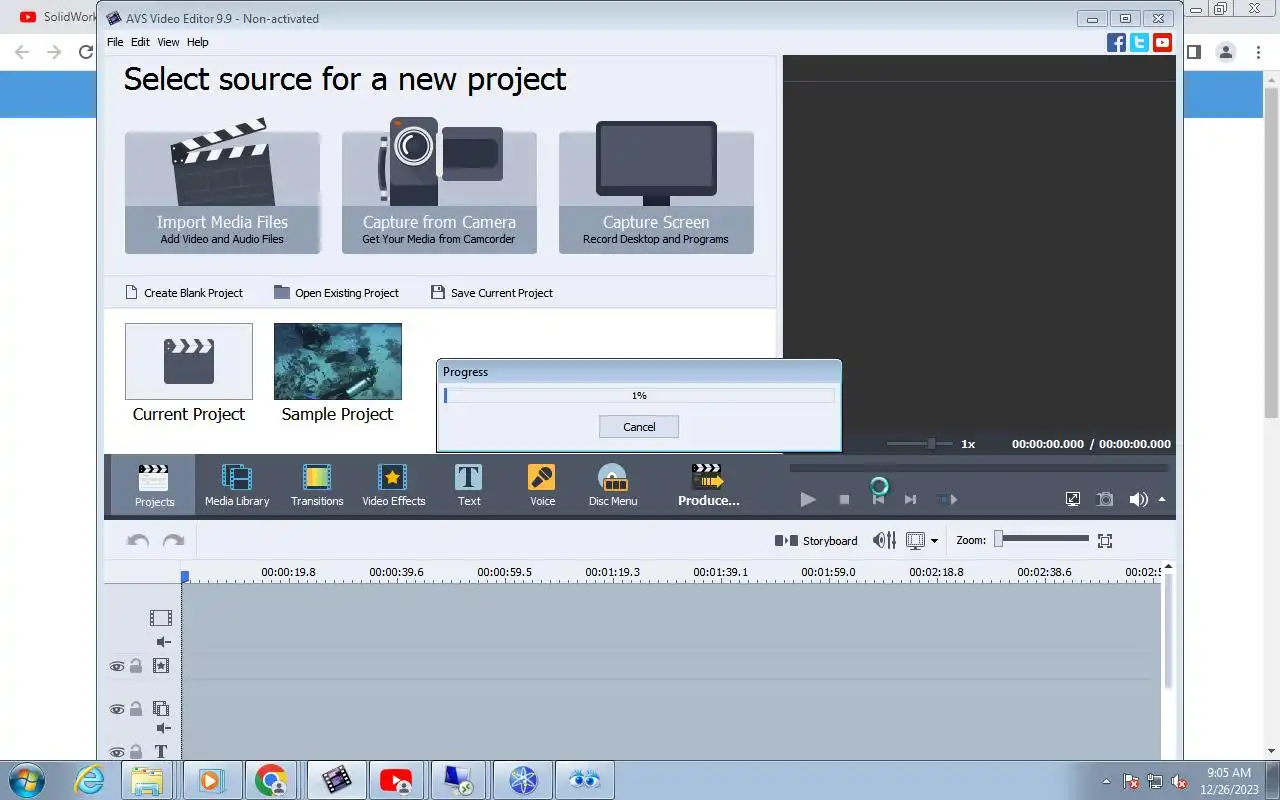The height and width of the screenshot is (800, 1280).
Task: Open the Voice recording panel
Action: (x=542, y=485)
